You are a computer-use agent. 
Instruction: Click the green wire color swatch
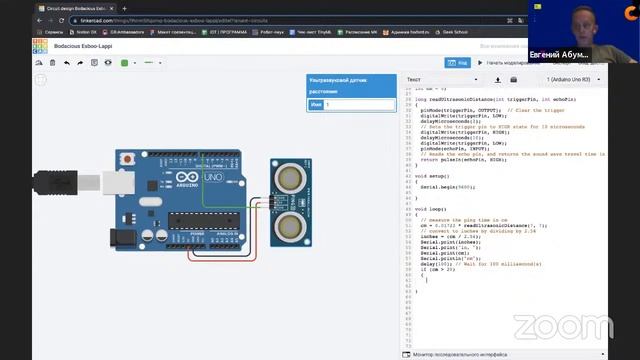(124, 63)
